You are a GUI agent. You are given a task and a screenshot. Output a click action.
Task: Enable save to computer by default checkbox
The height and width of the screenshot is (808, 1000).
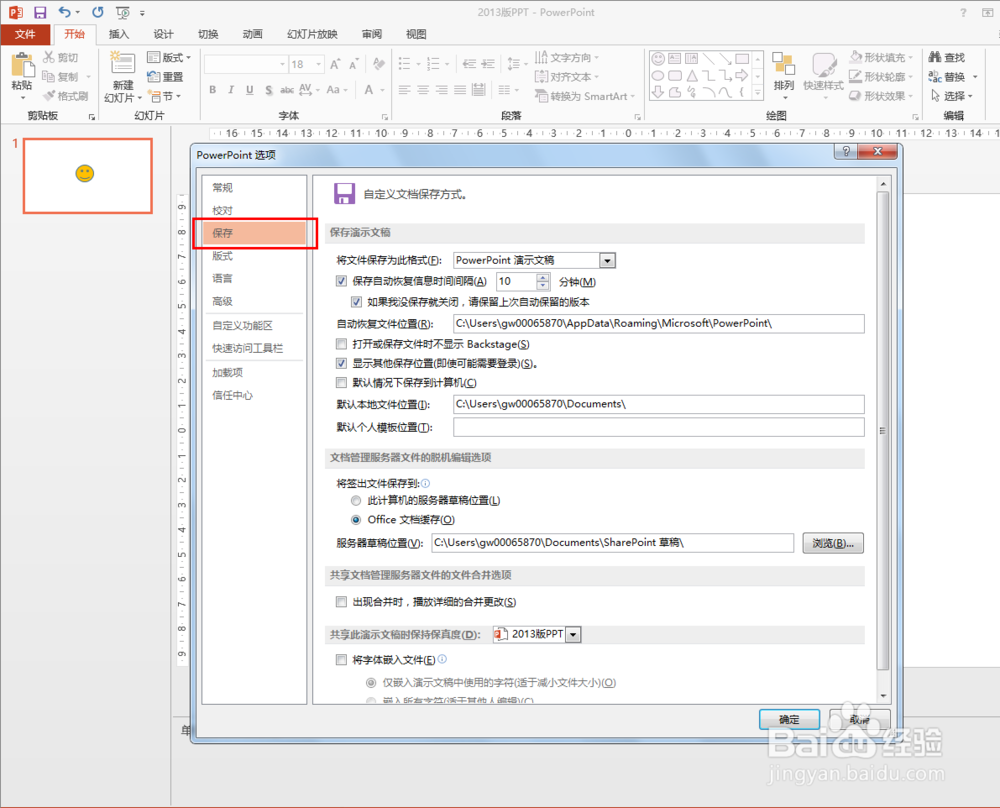(341, 383)
